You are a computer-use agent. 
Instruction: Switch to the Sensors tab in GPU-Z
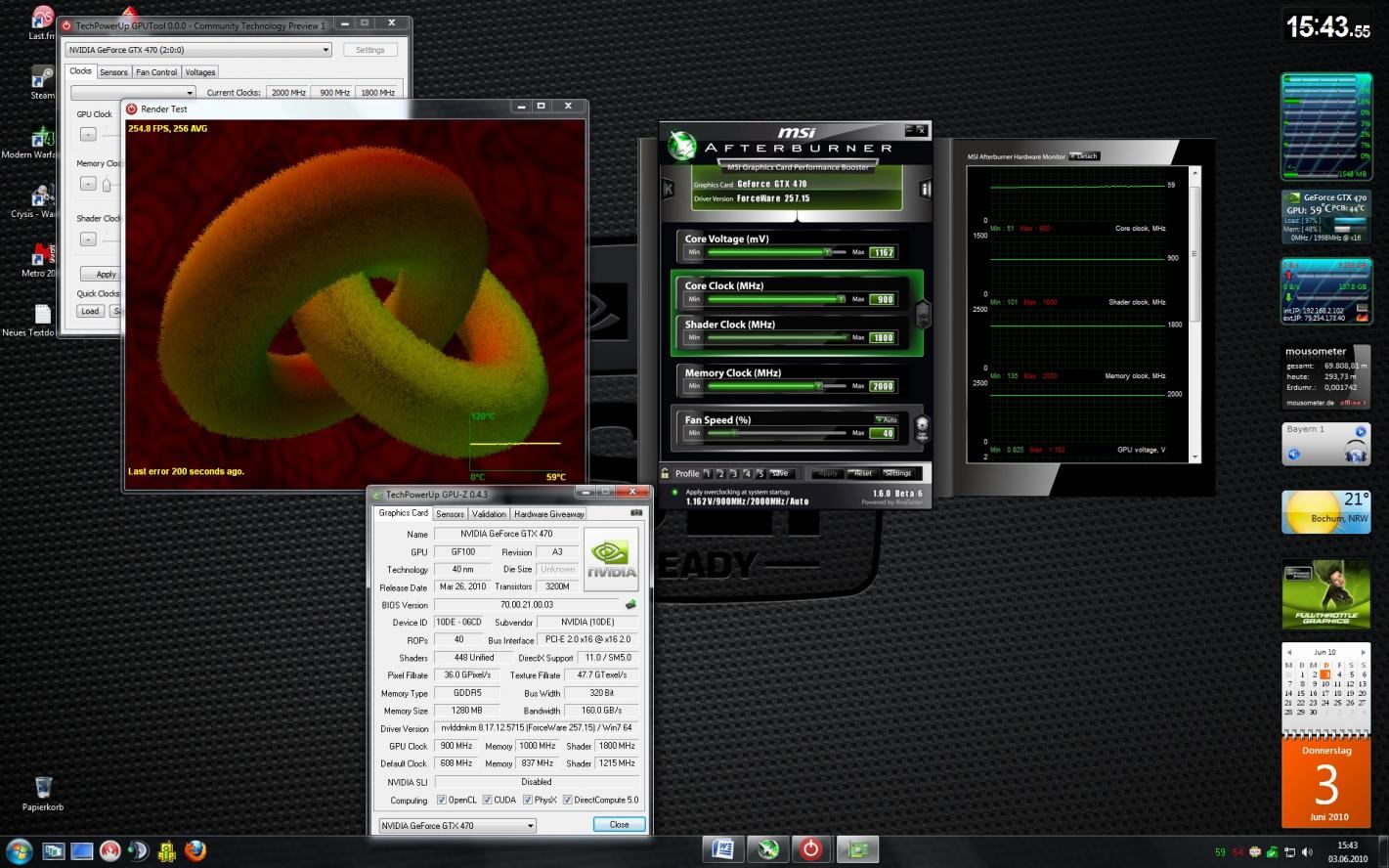pyautogui.click(x=450, y=513)
